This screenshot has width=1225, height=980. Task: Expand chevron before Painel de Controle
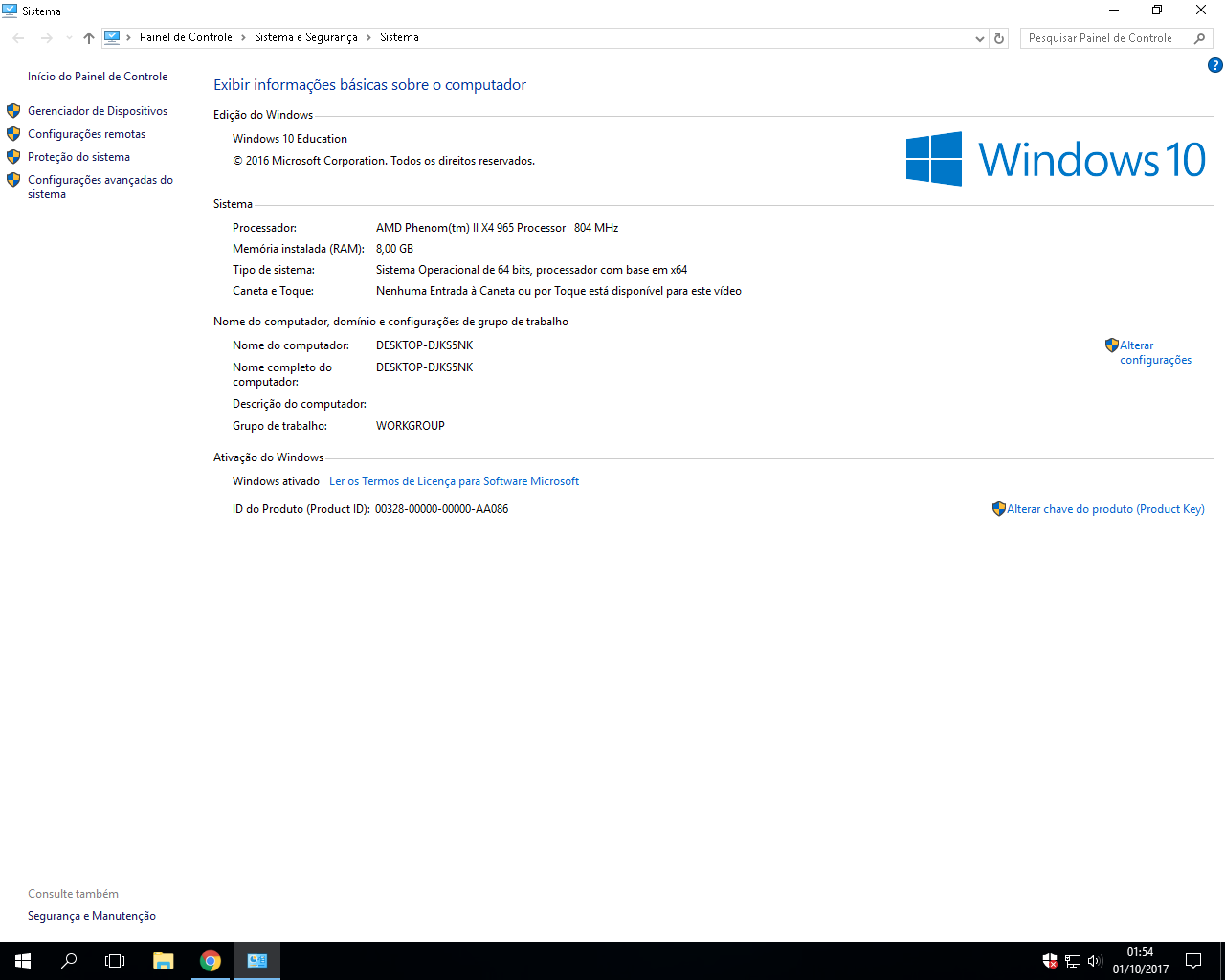coord(129,37)
